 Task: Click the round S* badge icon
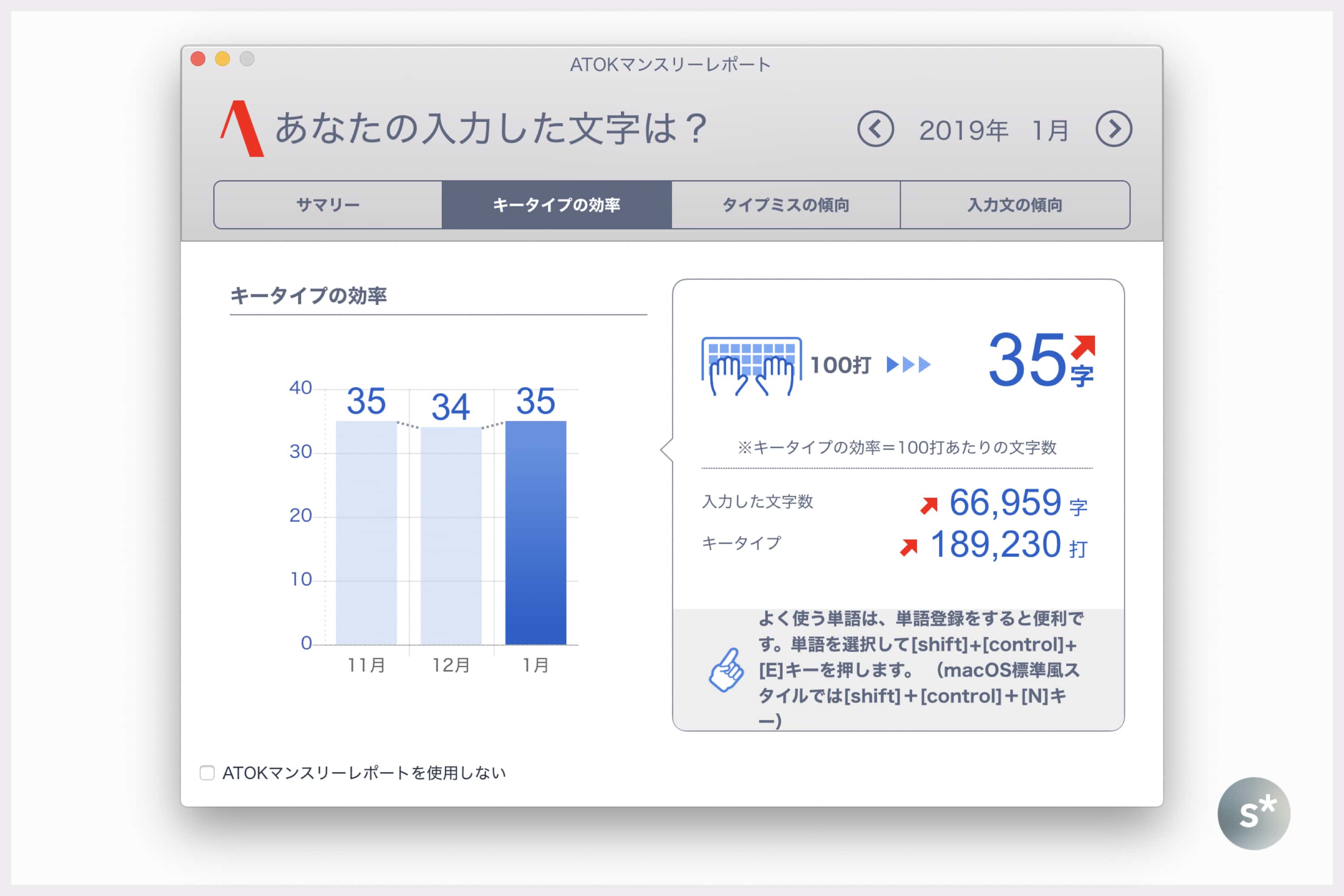click(x=1254, y=813)
